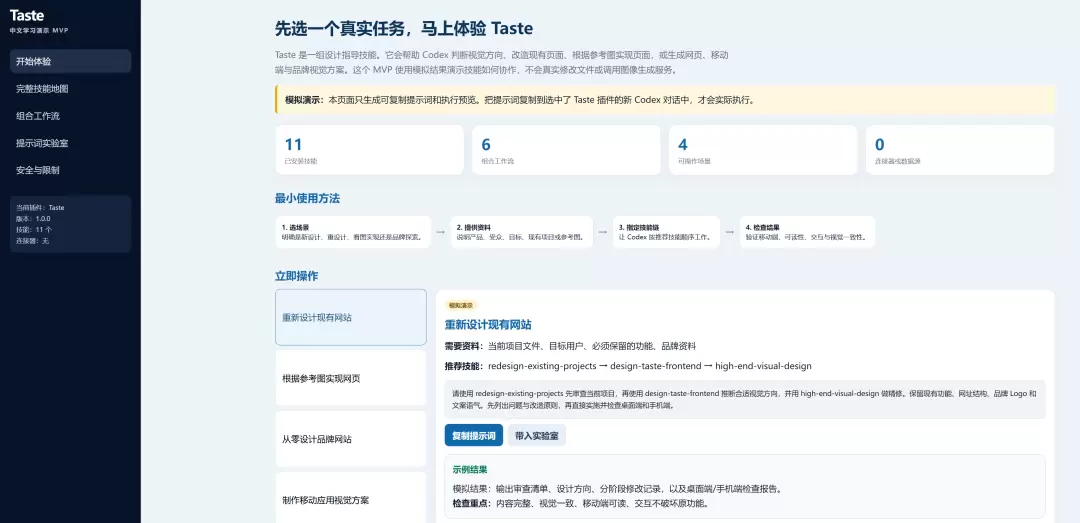1080x523 pixels.
Task: Click the Taste logo in the sidebar
Action: click(27, 16)
